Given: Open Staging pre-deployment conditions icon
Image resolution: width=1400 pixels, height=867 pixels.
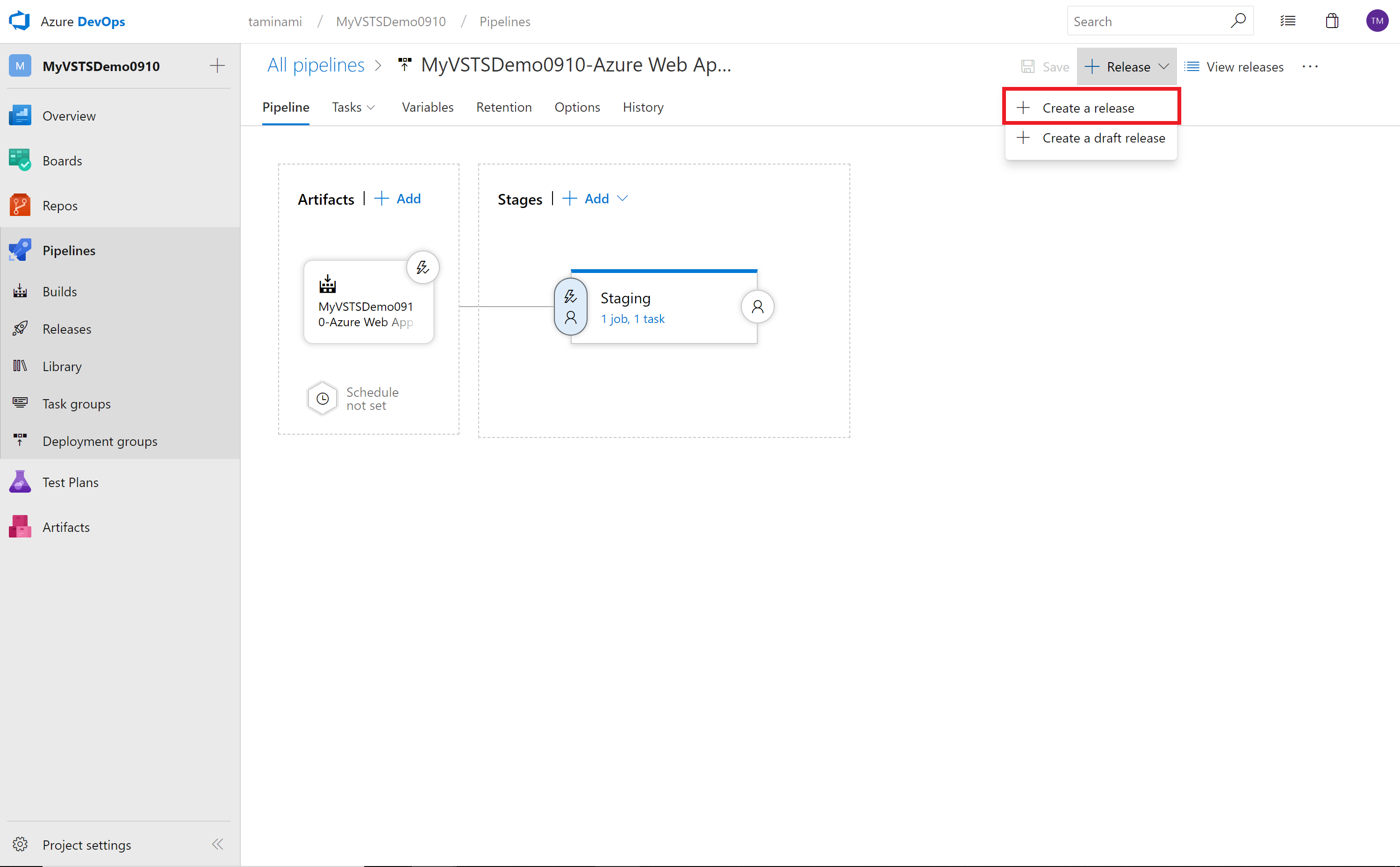Looking at the screenshot, I should click(570, 307).
